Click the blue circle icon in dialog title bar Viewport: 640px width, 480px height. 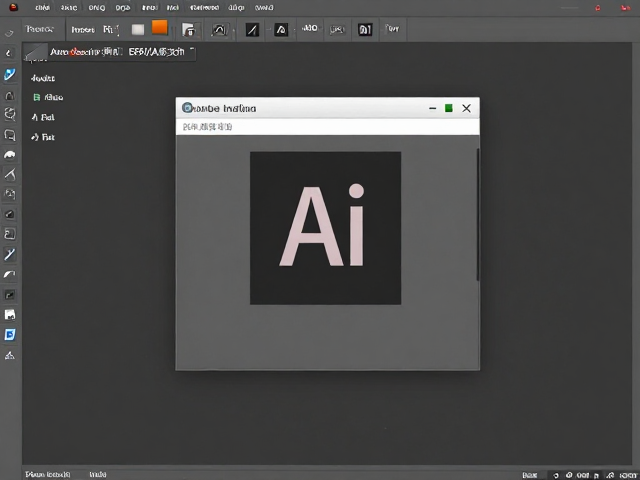(x=187, y=108)
